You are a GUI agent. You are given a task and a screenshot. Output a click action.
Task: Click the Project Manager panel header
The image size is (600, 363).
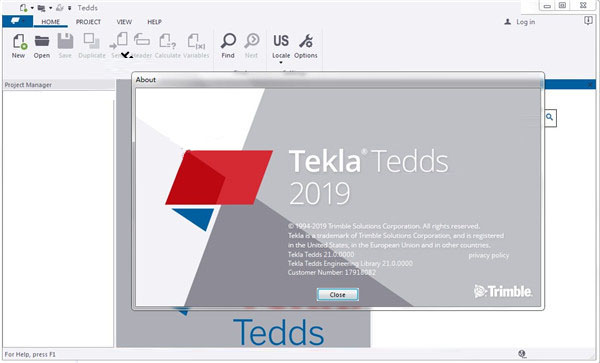tap(59, 85)
